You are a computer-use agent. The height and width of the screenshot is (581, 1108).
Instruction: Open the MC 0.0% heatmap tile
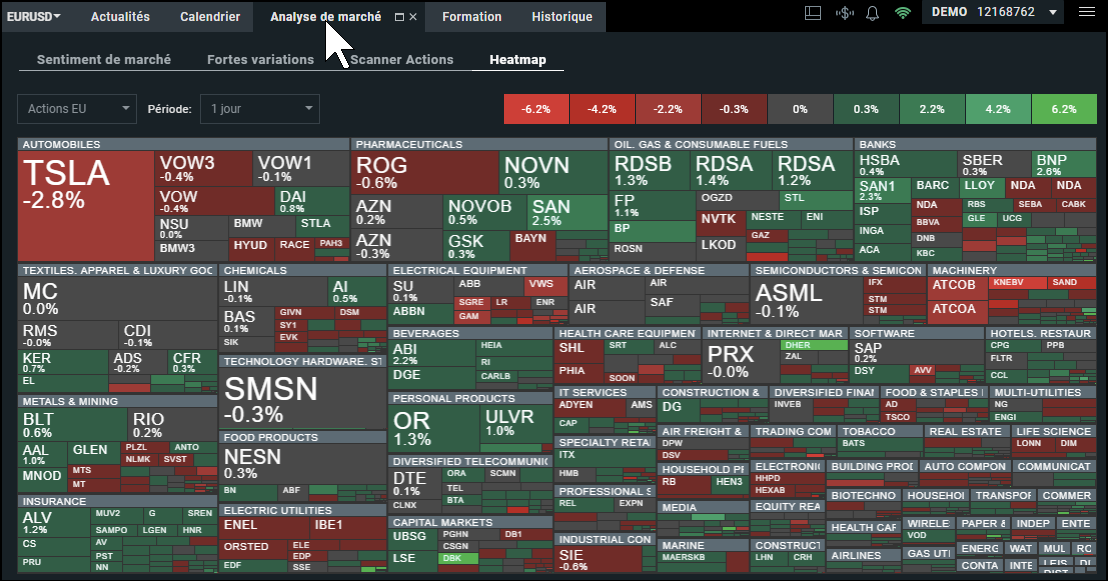pyautogui.click(x=117, y=298)
